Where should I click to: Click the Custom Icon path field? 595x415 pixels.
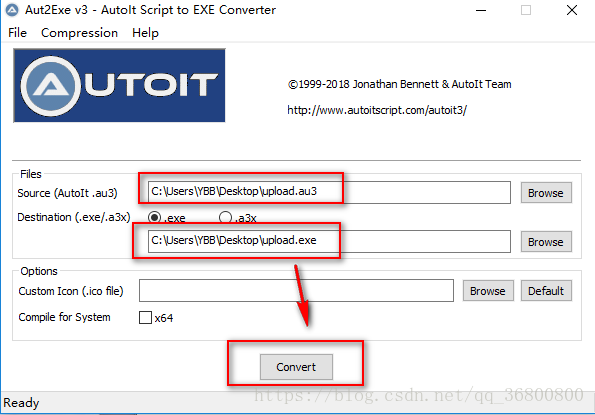pos(296,291)
